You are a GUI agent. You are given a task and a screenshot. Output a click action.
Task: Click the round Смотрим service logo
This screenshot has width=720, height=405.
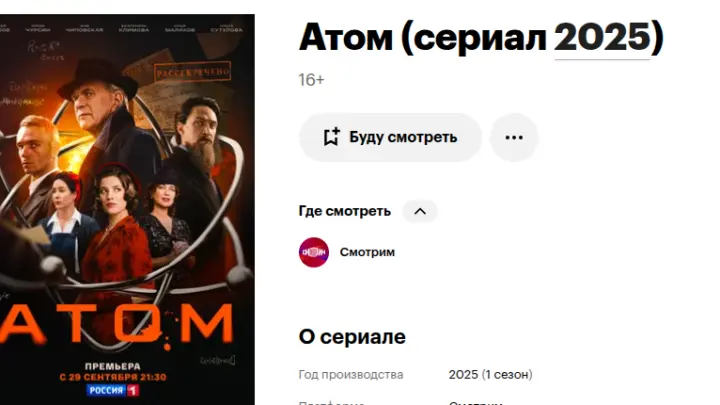click(314, 252)
